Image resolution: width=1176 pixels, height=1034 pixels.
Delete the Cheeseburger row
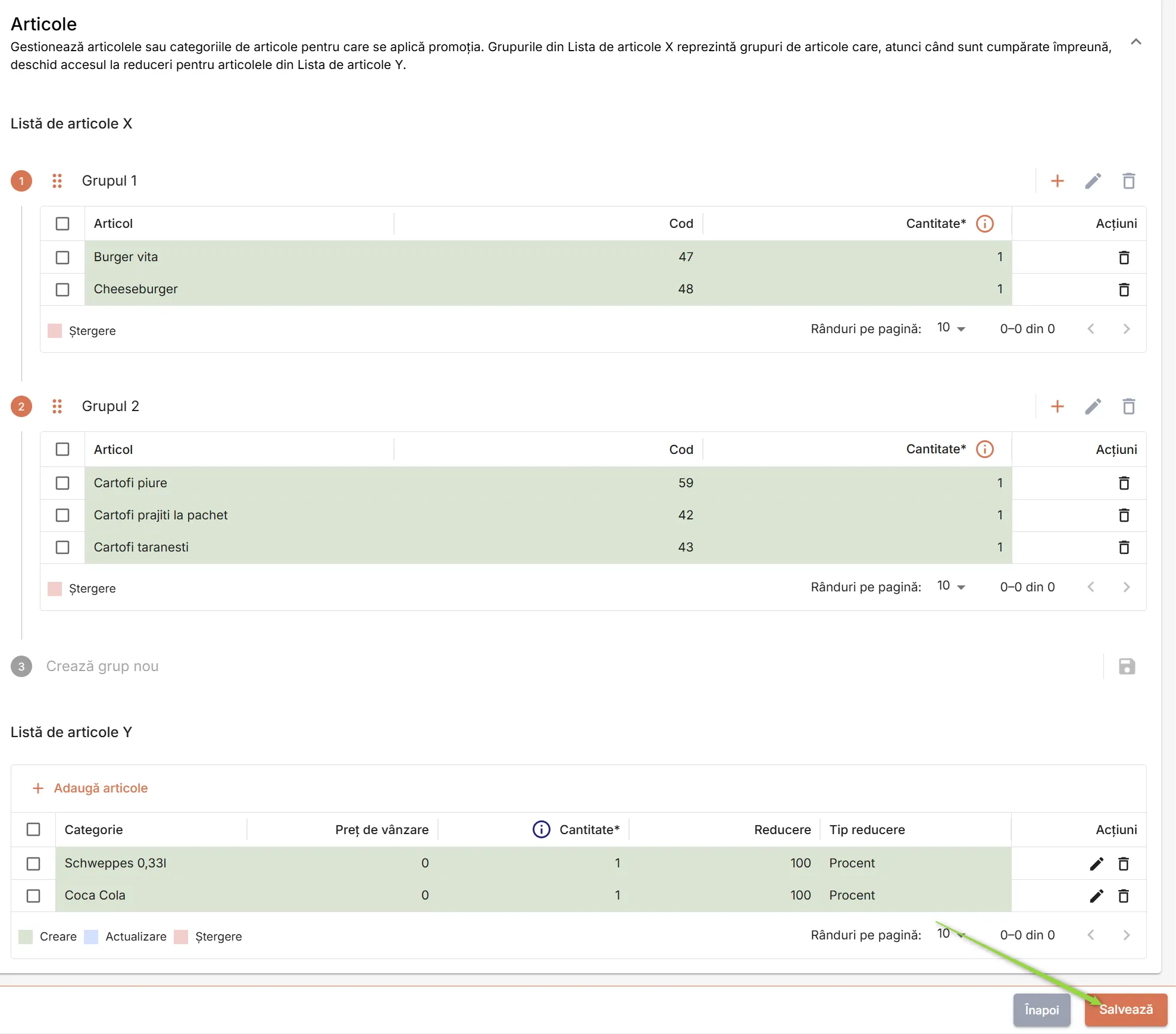tap(1124, 289)
